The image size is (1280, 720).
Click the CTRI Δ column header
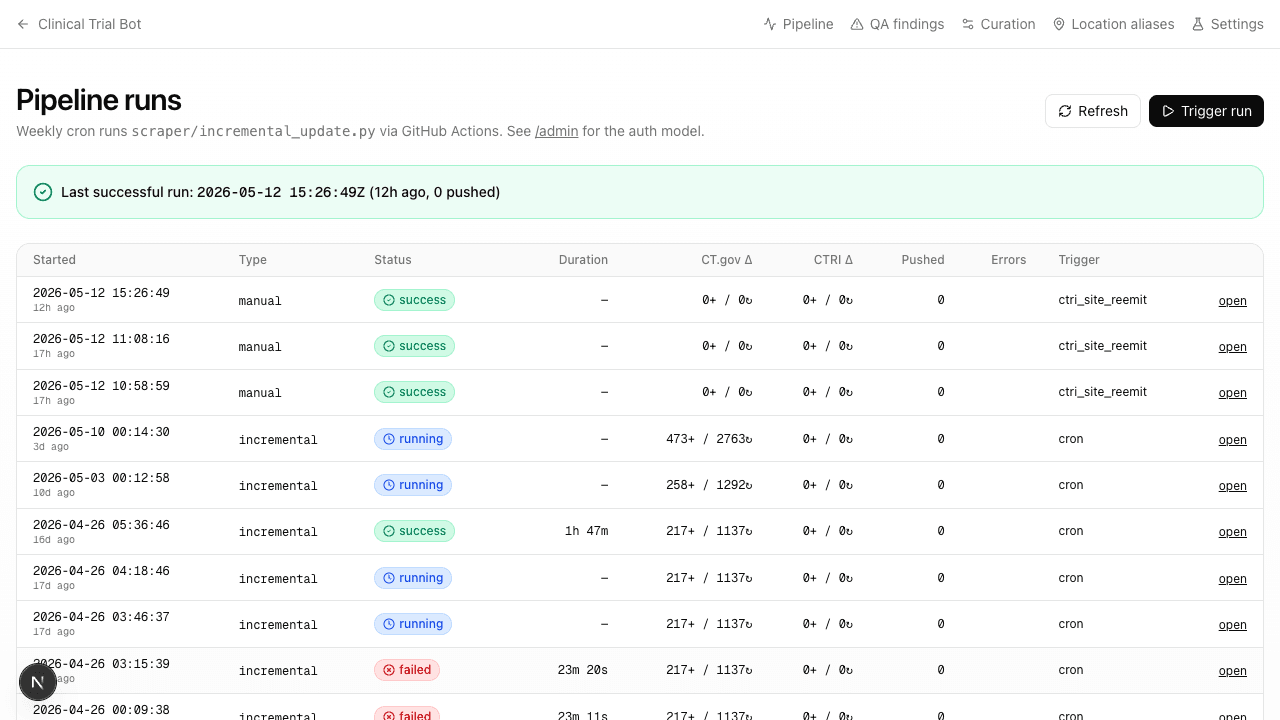click(833, 260)
